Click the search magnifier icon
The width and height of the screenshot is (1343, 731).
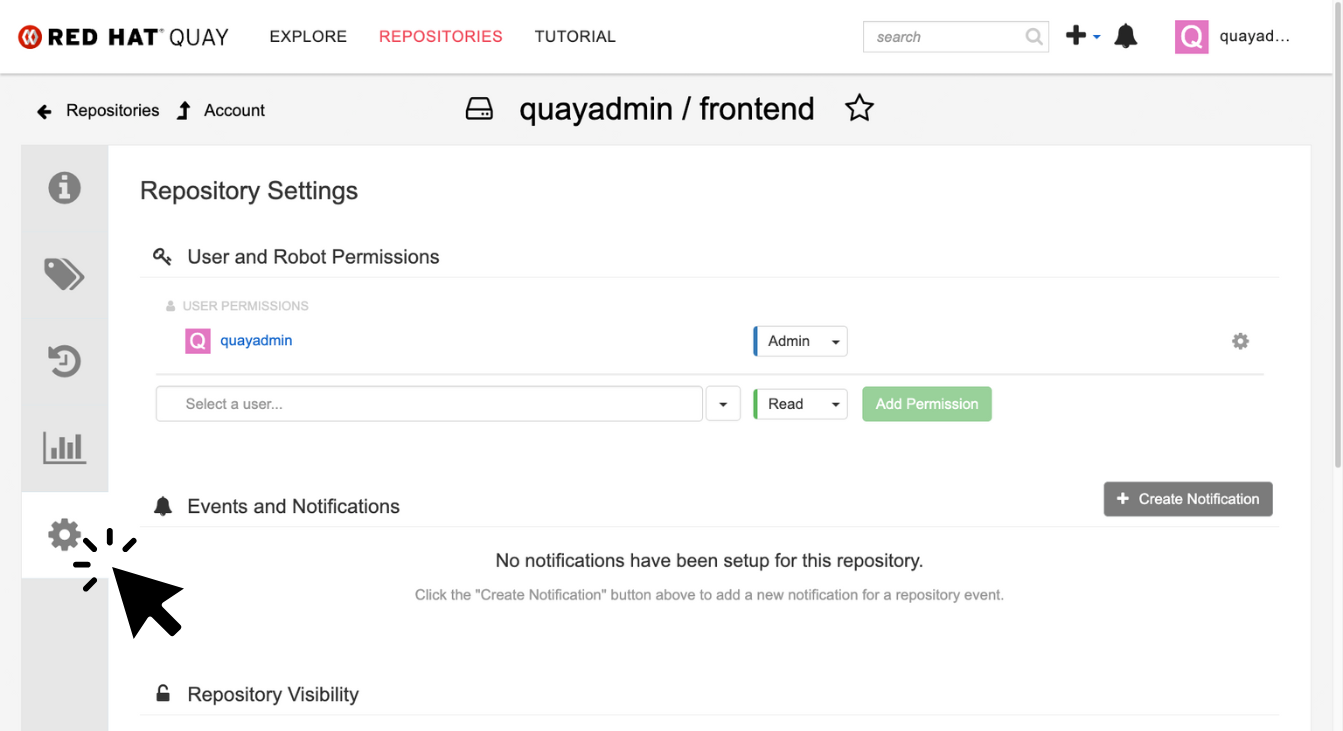[x=1034, y=37]
